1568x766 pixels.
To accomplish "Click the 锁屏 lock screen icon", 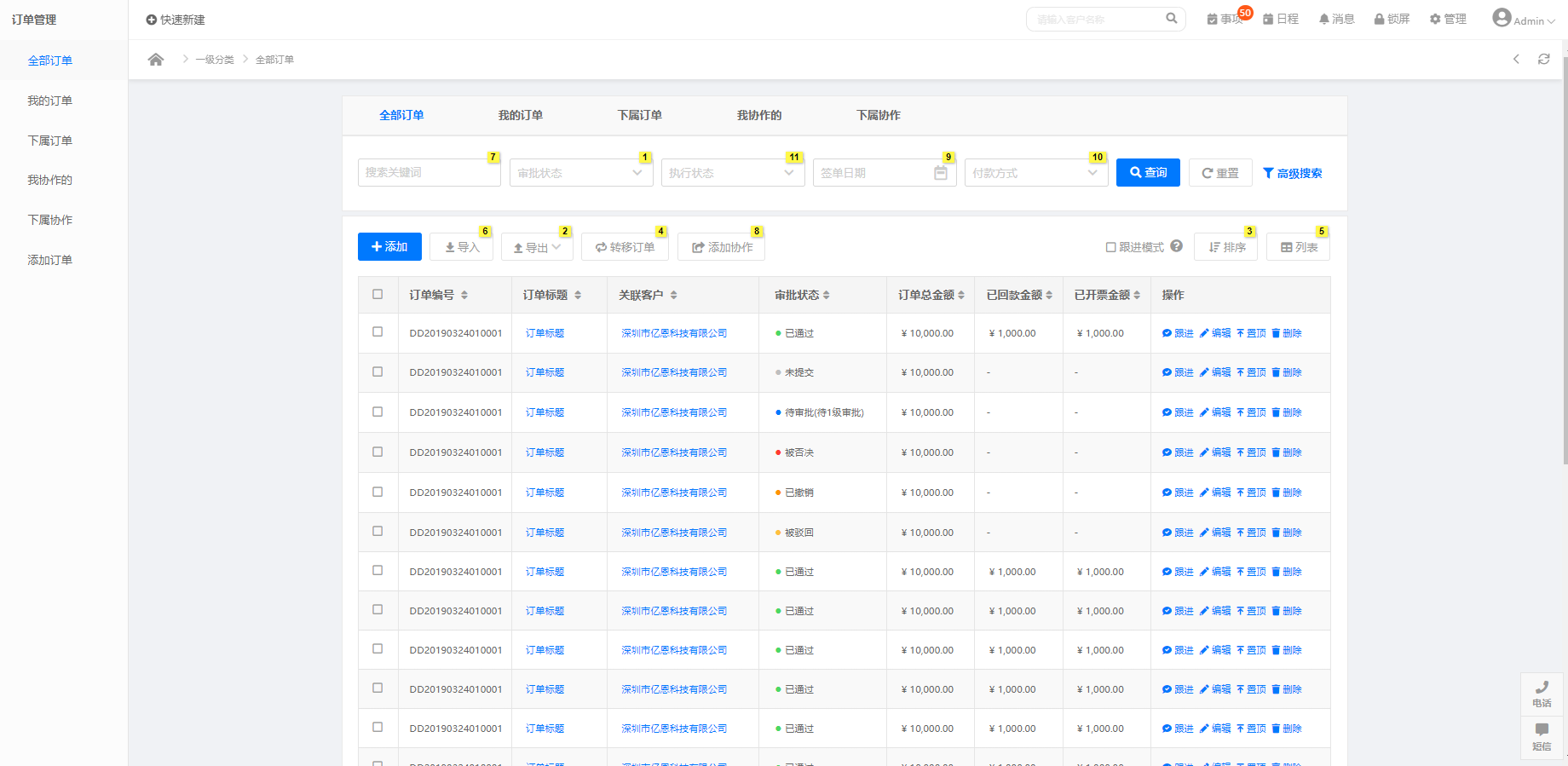I will pos(1392,19).
